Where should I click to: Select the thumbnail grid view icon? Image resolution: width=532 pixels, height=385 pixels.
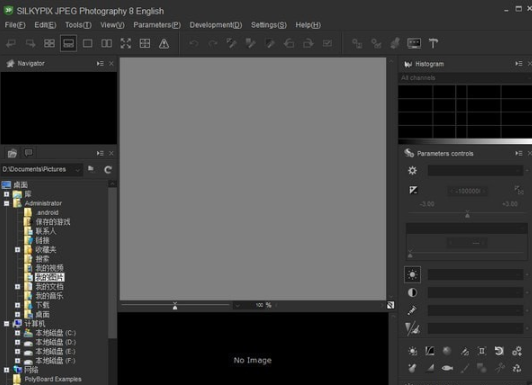pyautogui.click(x=49, y=43)
